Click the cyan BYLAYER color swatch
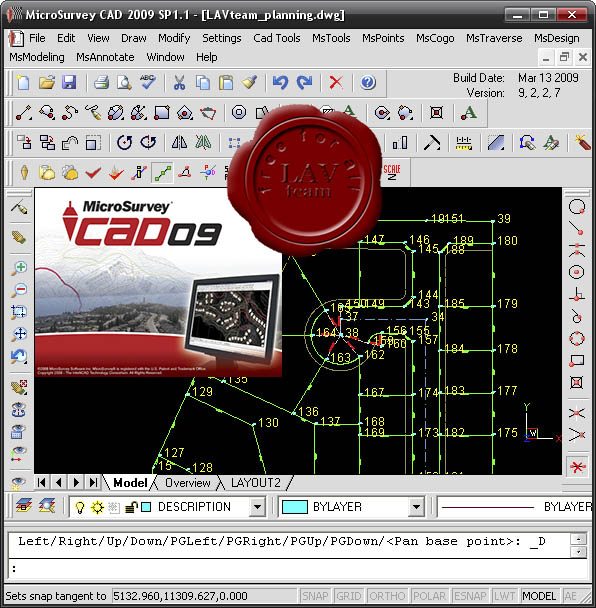 pos(295,507)
